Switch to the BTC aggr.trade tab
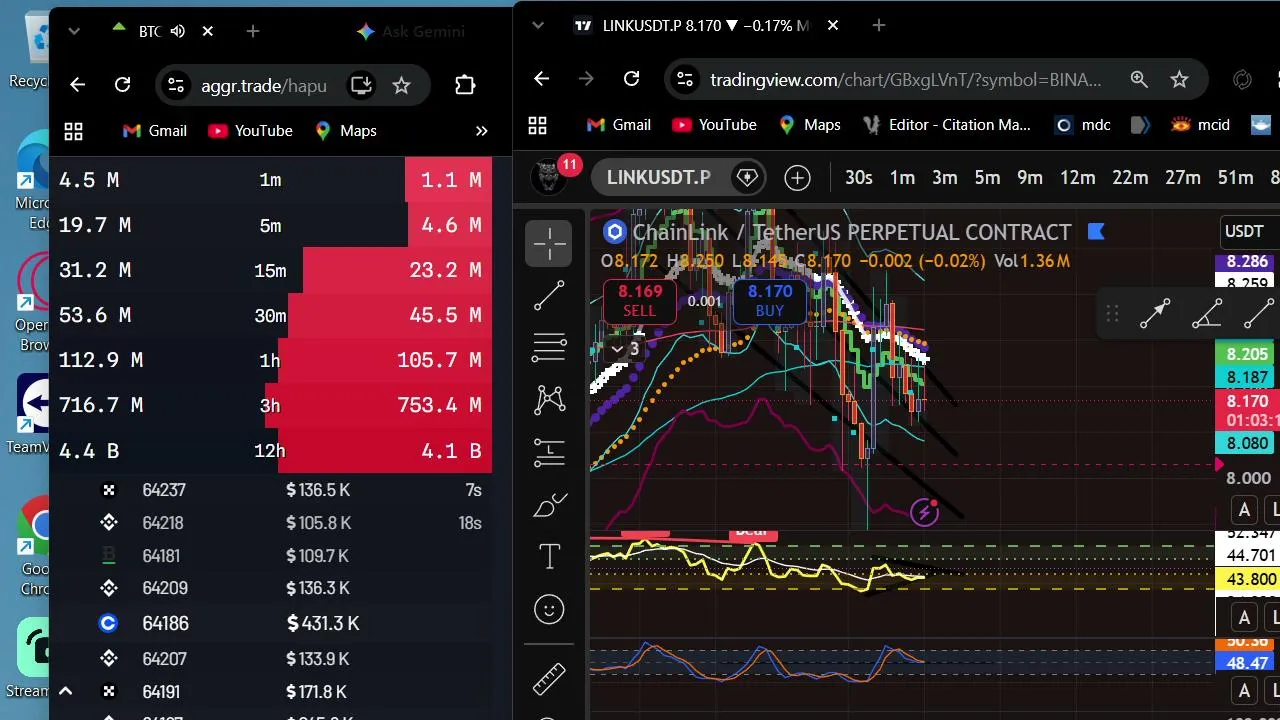Screen dimensions: 1280x720 click(149, 31)
